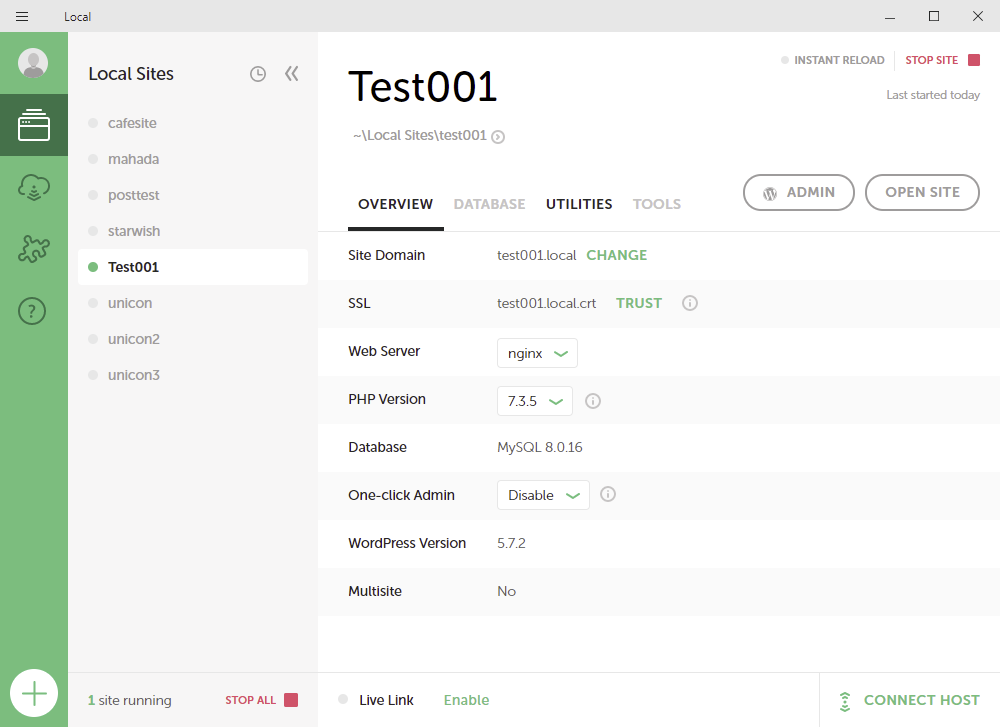Screen dimensions: 1000x727
Task: Switch to the Database tab
Action: click(489, 204)
